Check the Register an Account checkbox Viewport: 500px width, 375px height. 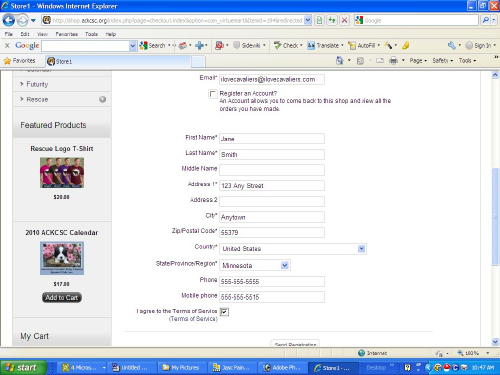pyautogui.click(x=212, y=94)
